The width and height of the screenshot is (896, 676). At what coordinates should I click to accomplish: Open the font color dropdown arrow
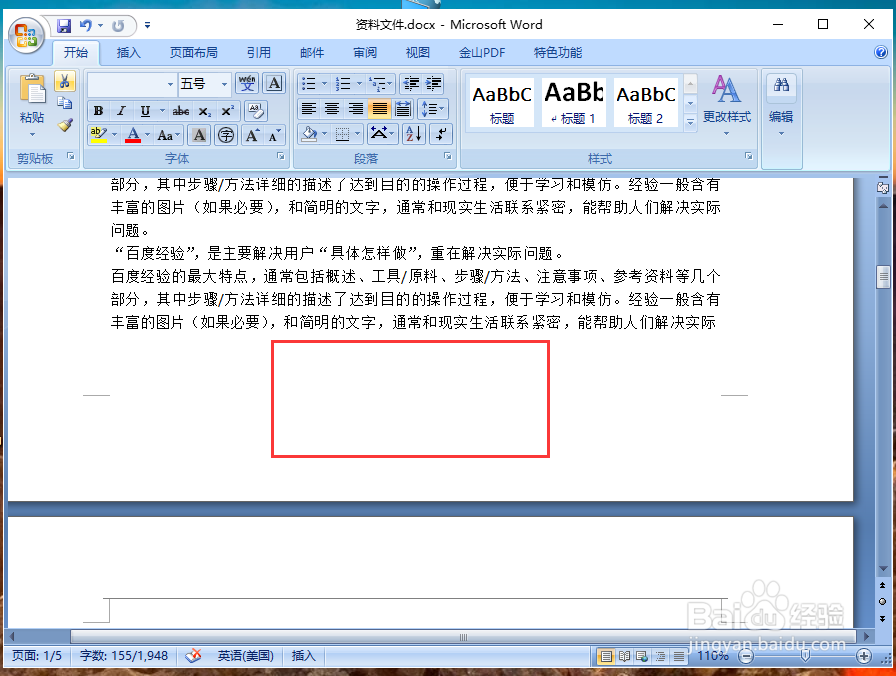point(146,133)
